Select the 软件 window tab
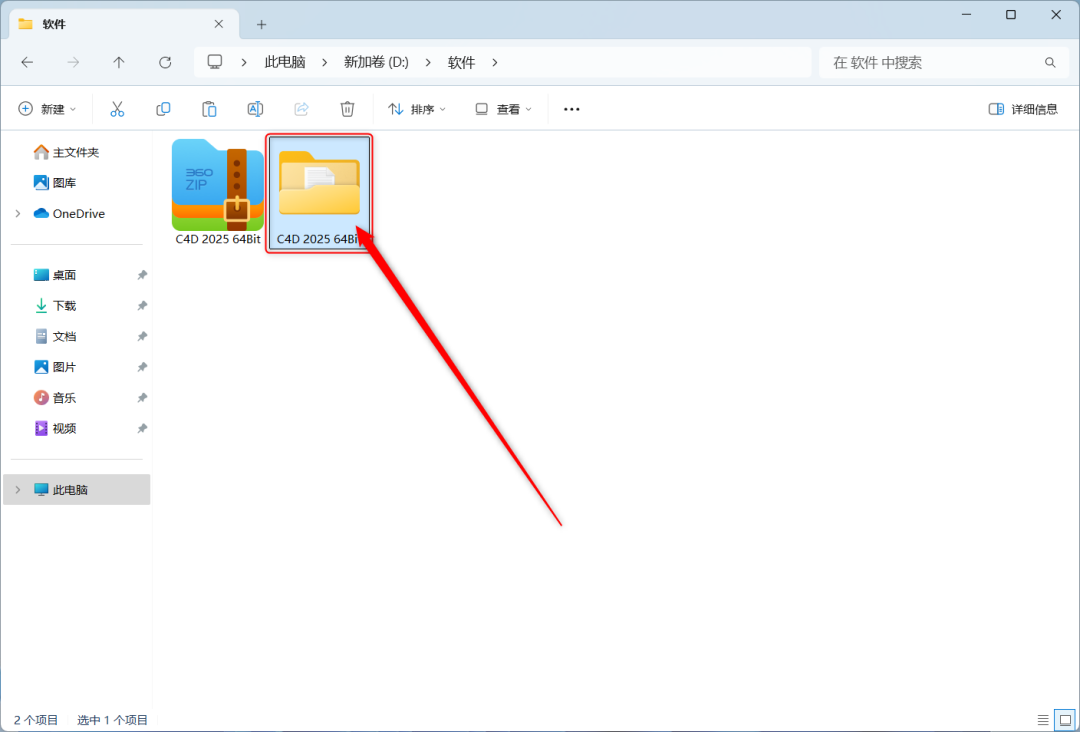The height and width of the screenshot is (732, 1080). point(124,24)
